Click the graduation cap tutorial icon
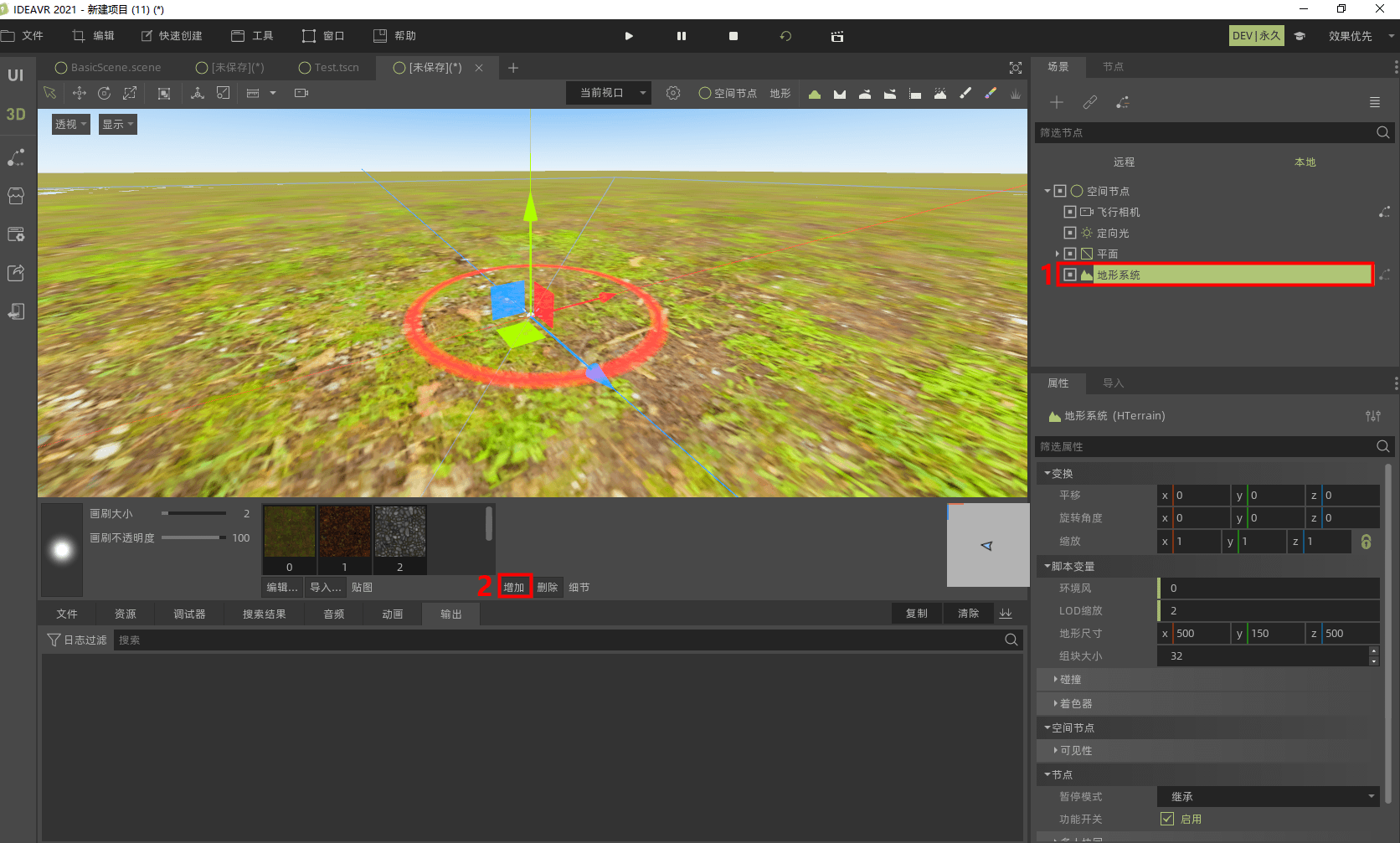Image resolution: width=1400 pixels, height=843 pixels. [x=1300, y=36]
